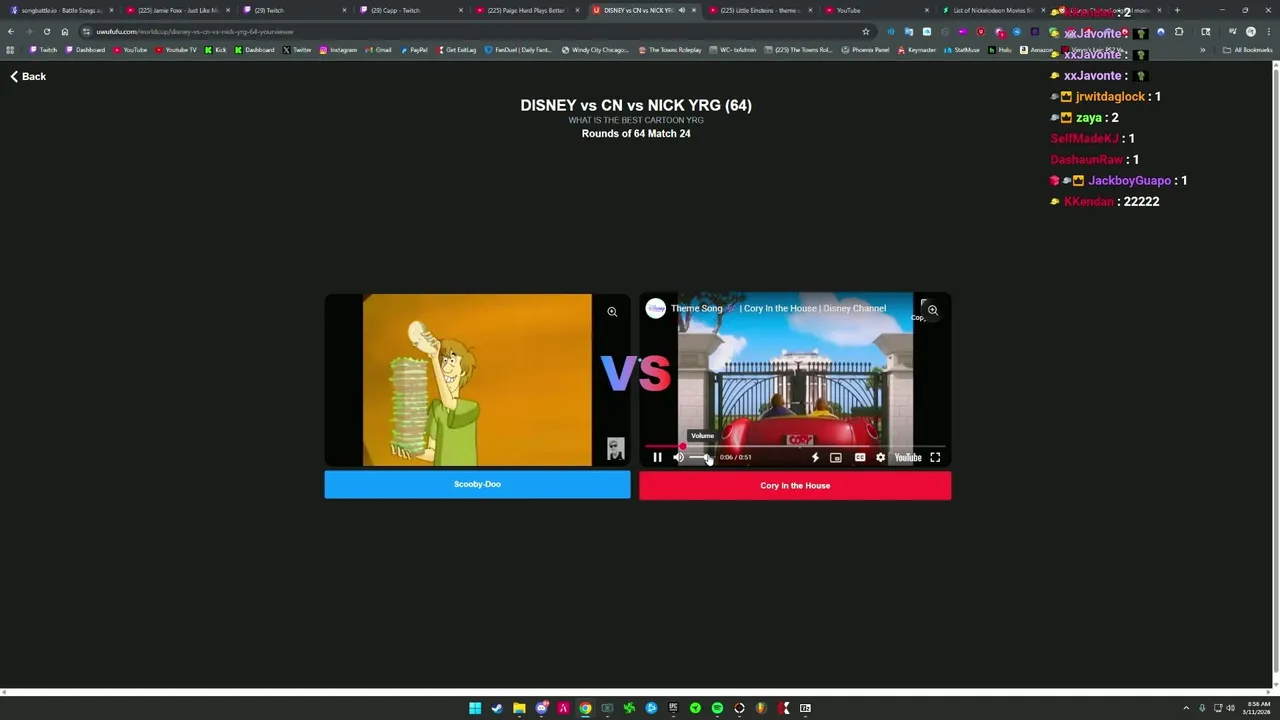Screen dimensions: 1280x720
Task: Open the Twitch bookmark
Action: coord(43,50)
